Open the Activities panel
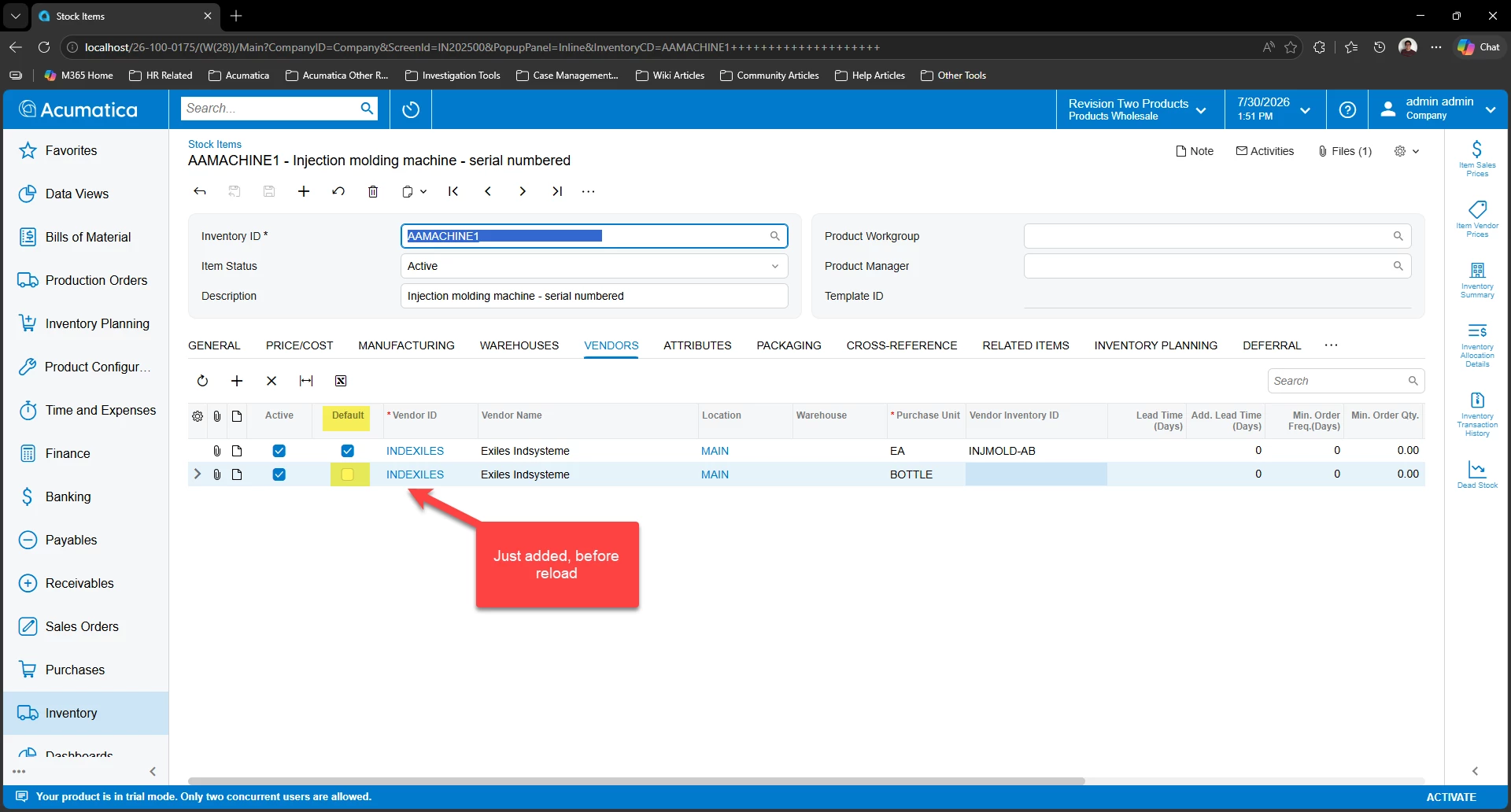Screen dimensions: 1511x812 [1265, 151]
